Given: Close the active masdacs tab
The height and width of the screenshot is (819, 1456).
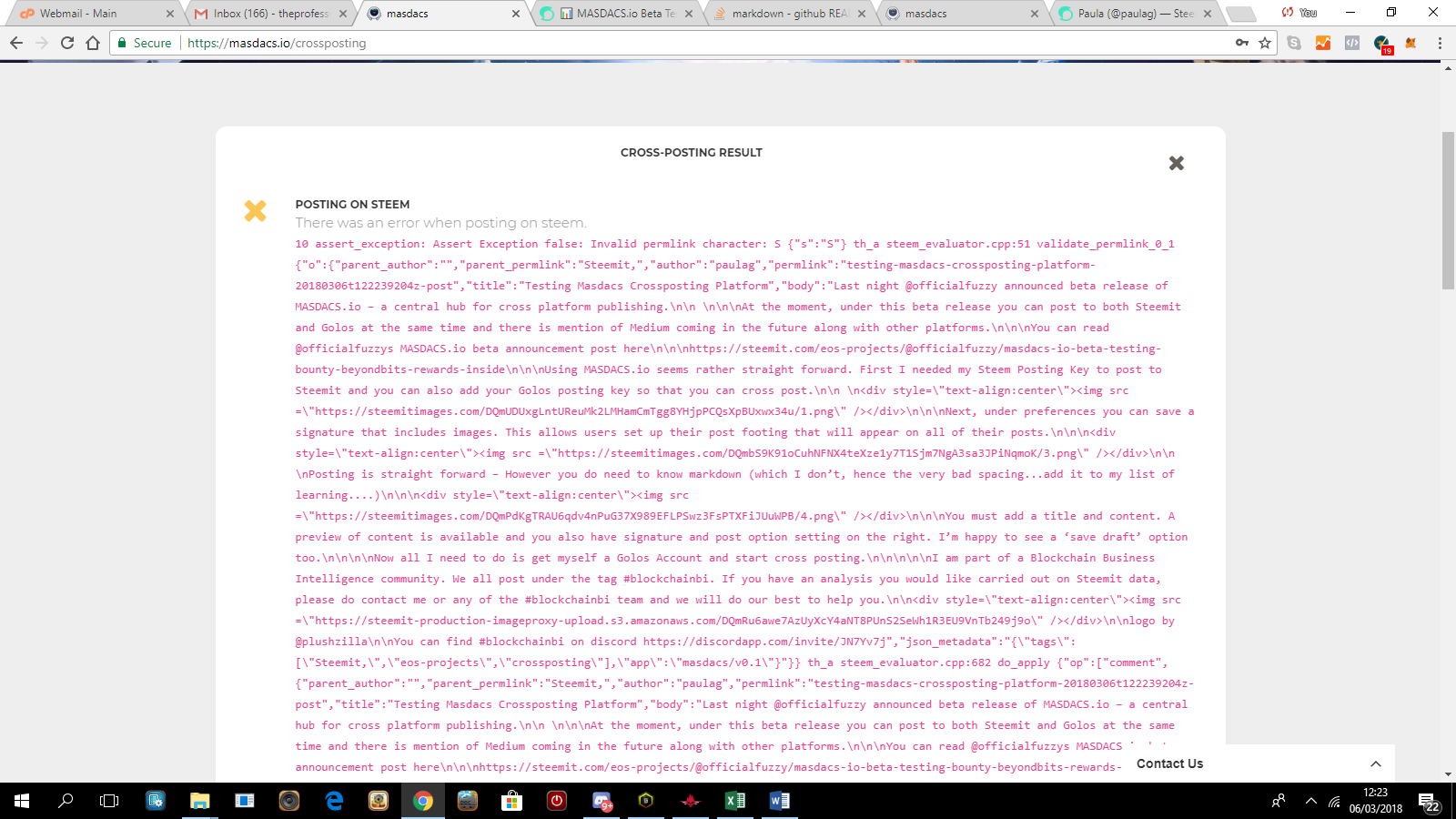Looking at the screenshot, I should tap(516, 14).
